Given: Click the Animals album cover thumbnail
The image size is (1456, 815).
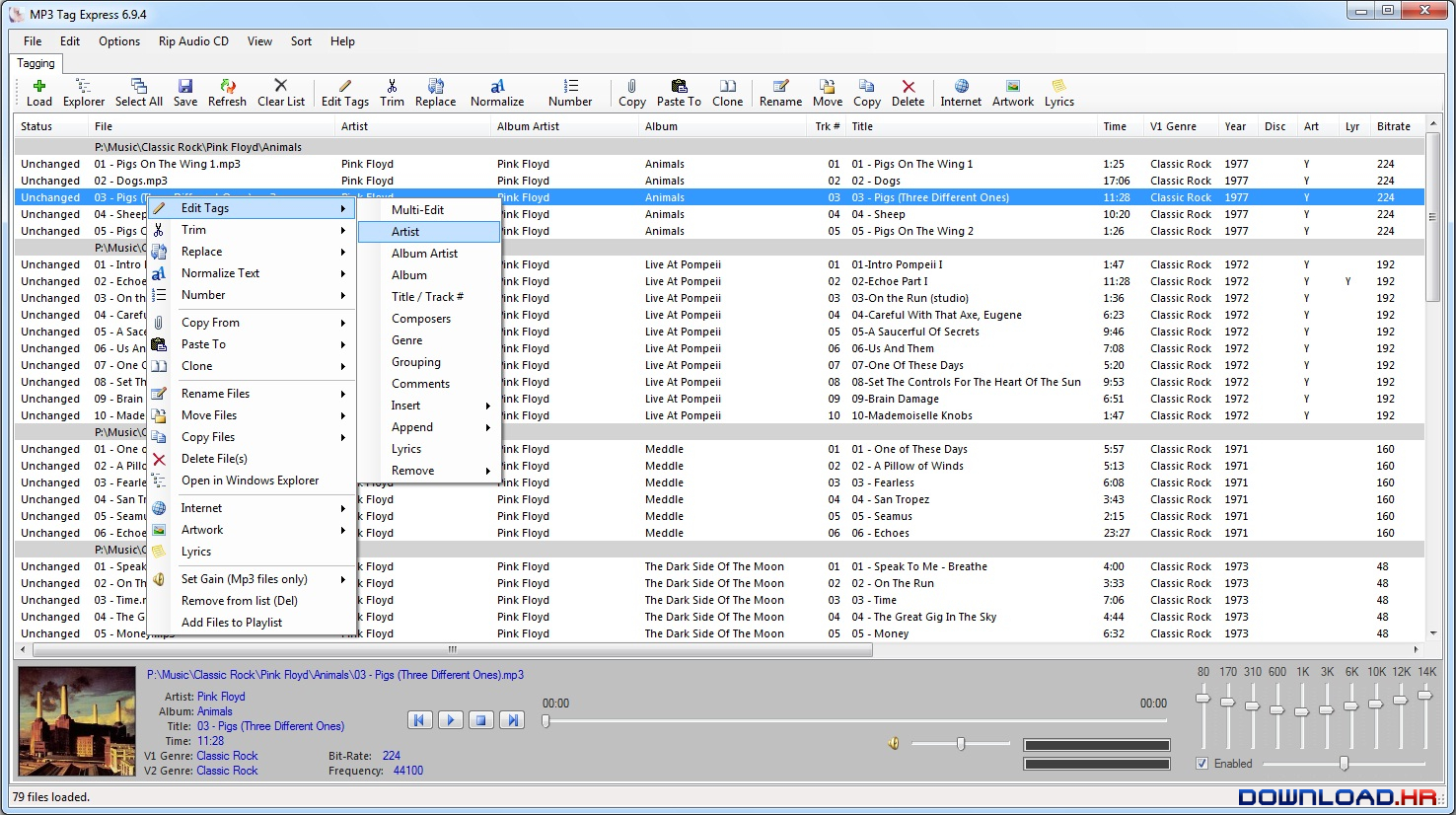Looking at the screenshot, I should [78, 721].
